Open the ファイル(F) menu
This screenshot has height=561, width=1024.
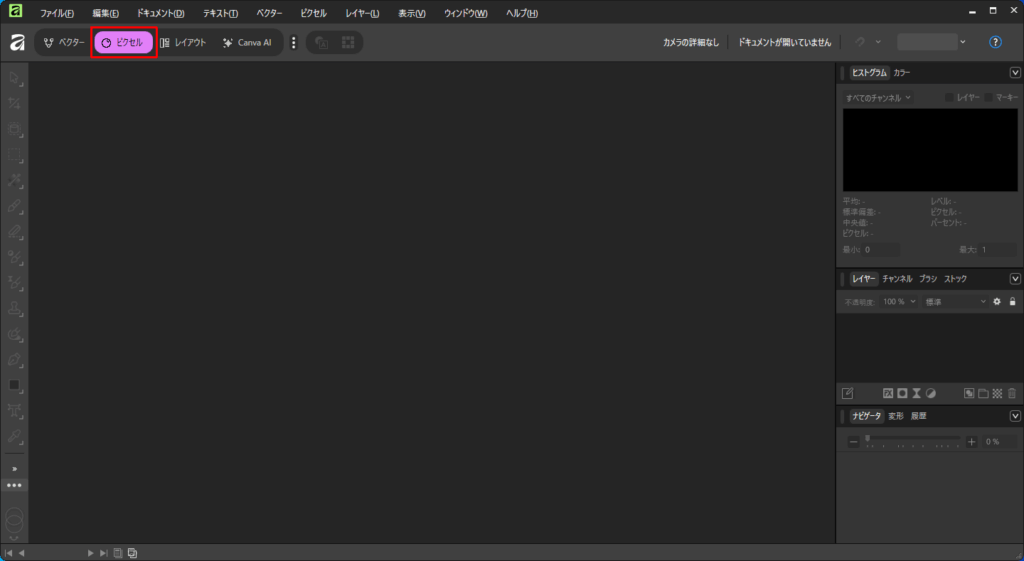(57, 13)
